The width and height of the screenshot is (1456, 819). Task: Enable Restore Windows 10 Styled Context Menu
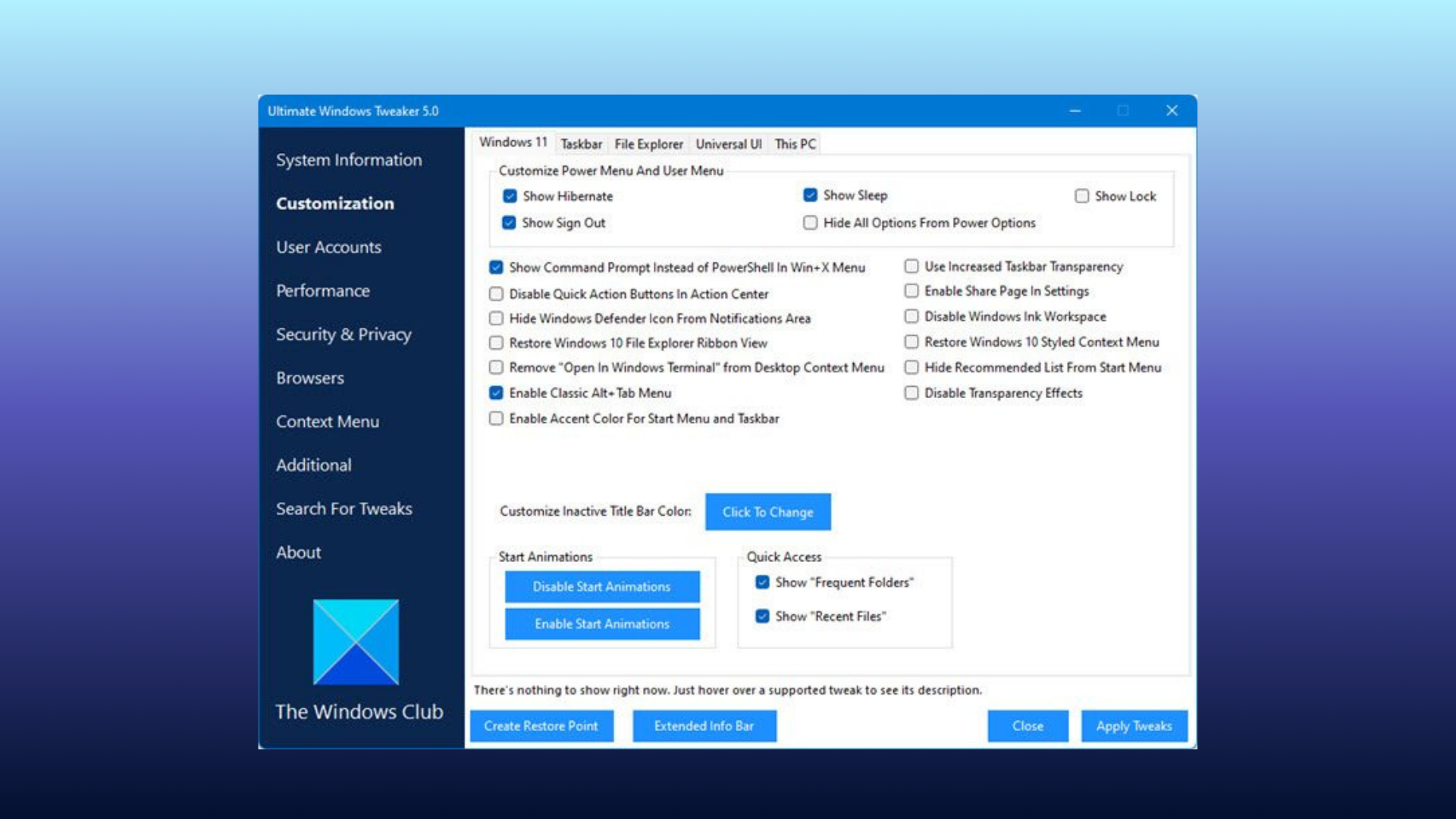click(912, 342)
